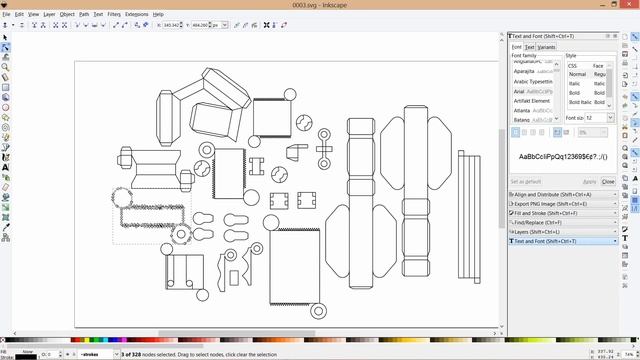Select the Color Dropper tool
The image size is (640, 360).
click(x=5, y=227)
